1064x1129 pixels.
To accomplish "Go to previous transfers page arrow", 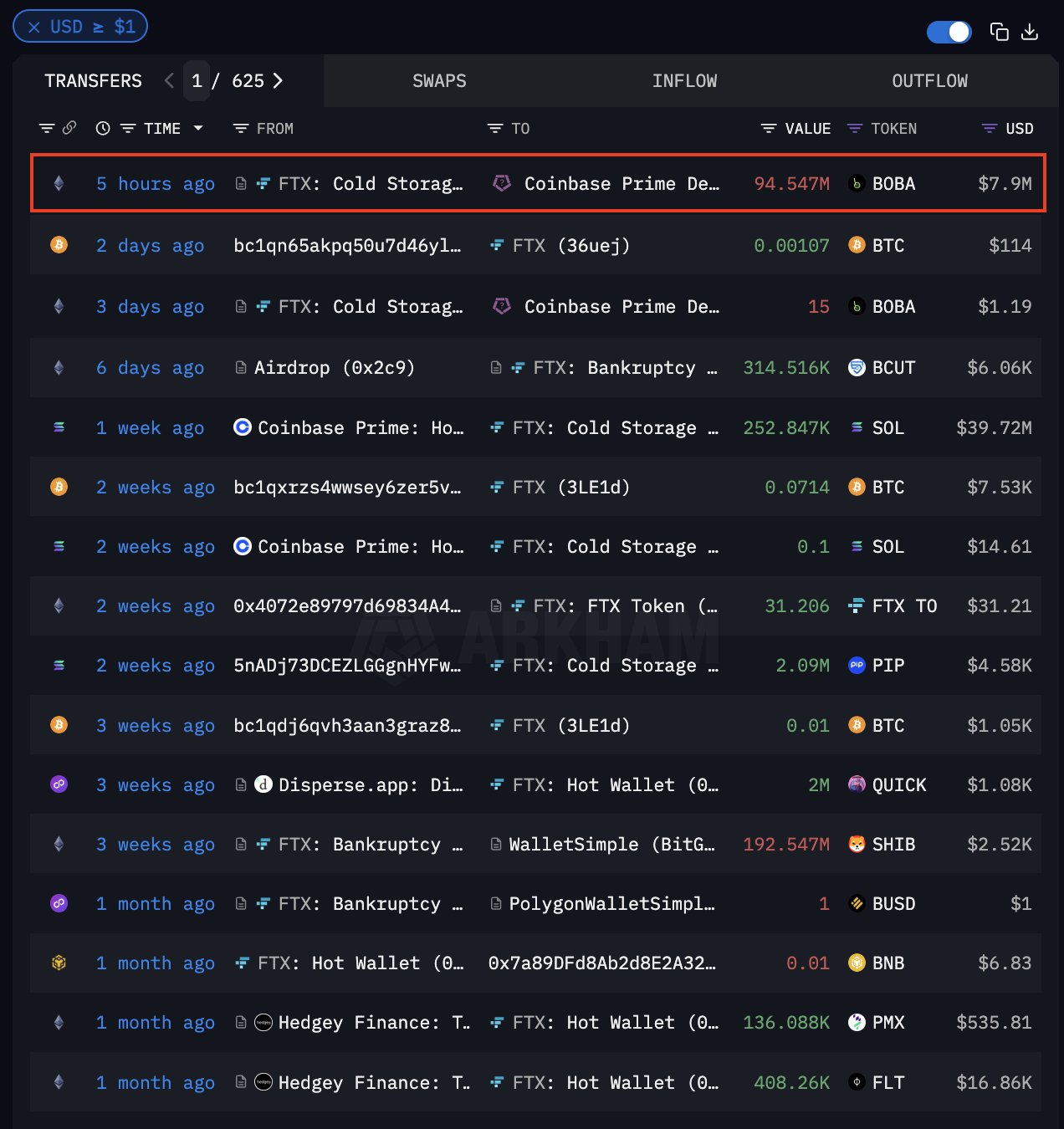I will pos(169,80).
